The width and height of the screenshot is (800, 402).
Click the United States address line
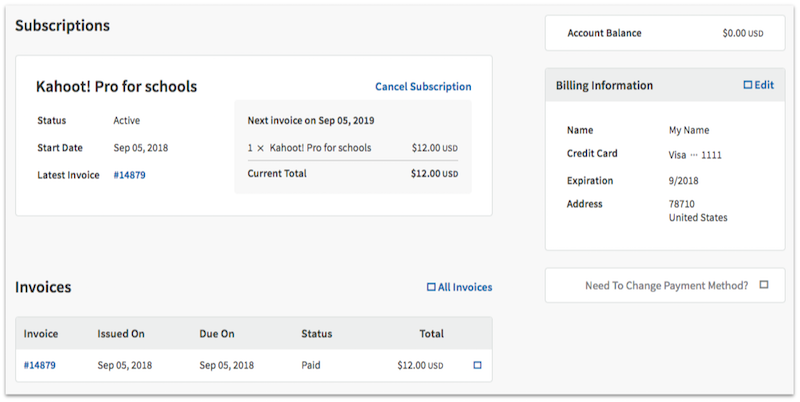click(698, 217)
